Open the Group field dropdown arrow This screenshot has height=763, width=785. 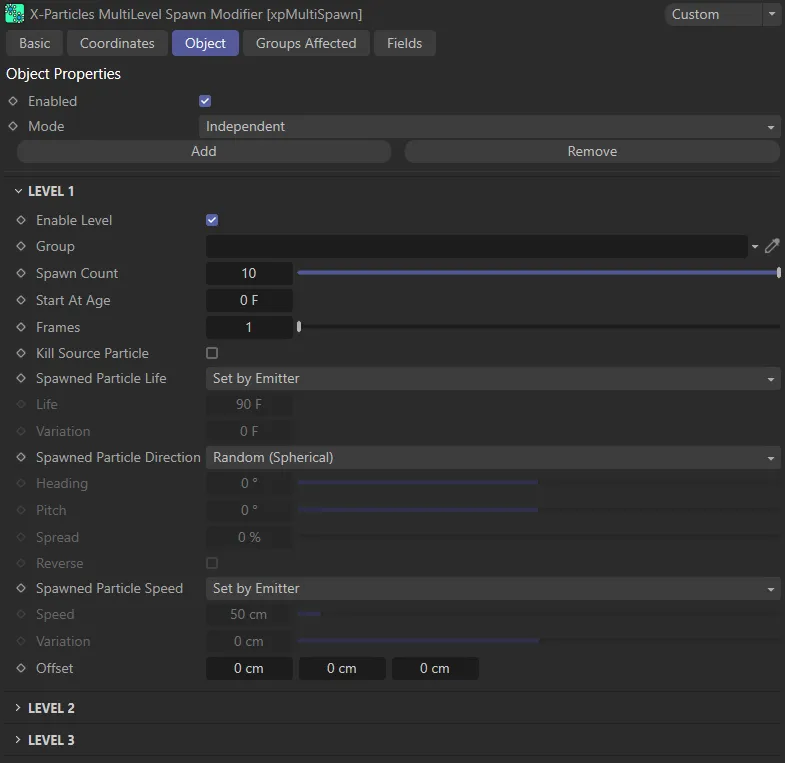pos(754,246)
